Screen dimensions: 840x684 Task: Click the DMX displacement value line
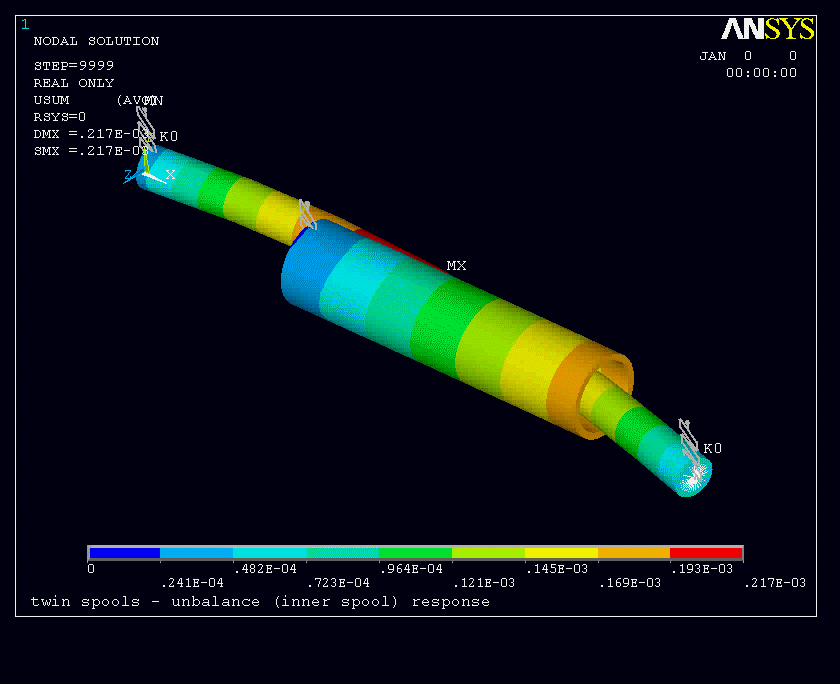tap(89, 134)
